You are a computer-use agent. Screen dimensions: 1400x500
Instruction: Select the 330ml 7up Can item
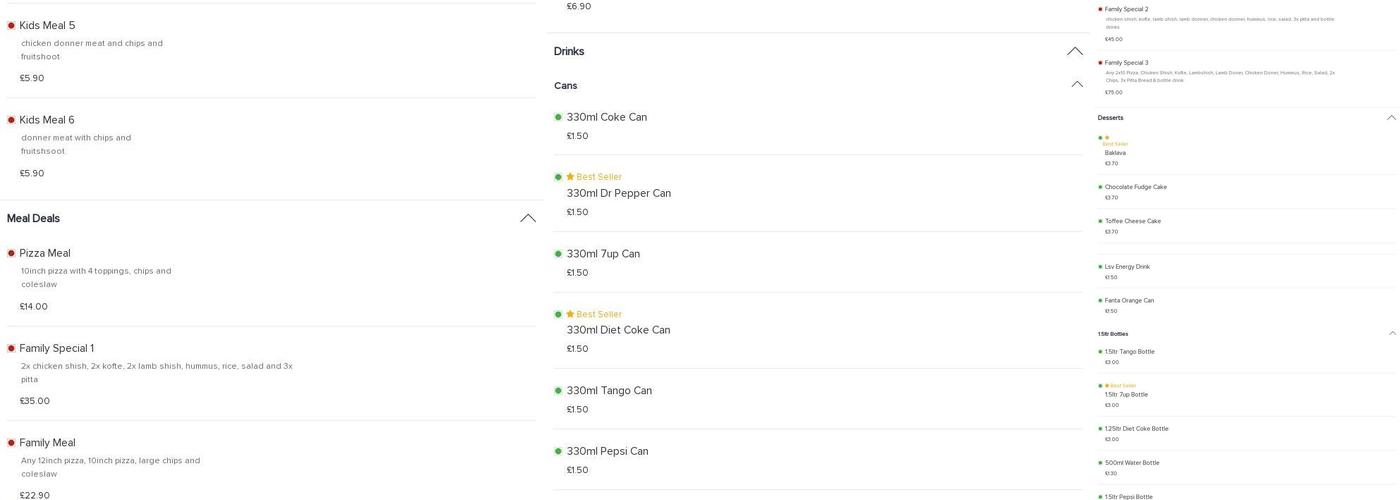[603, 254]
